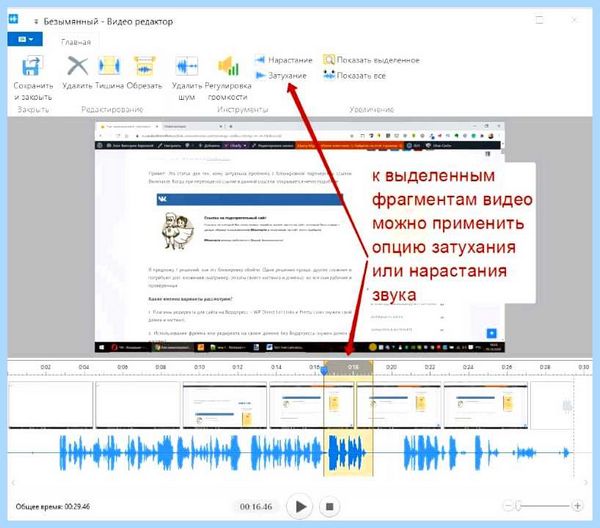Click the Удалить (delete) X icon
600x528 pixels.
click(x=77, y=66)
